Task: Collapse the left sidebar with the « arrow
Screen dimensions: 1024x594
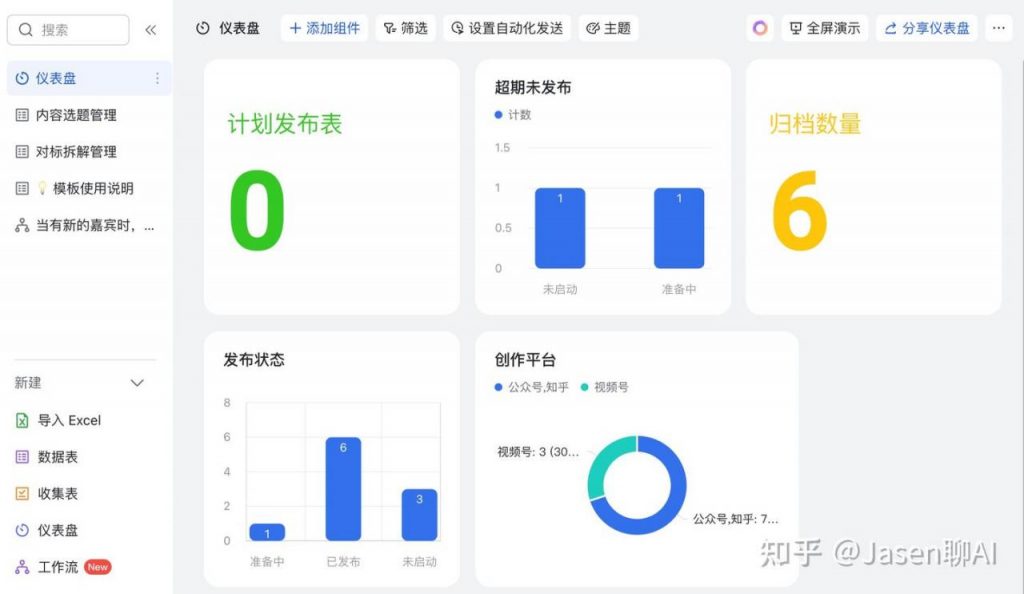Action: (x=151, y=29)
